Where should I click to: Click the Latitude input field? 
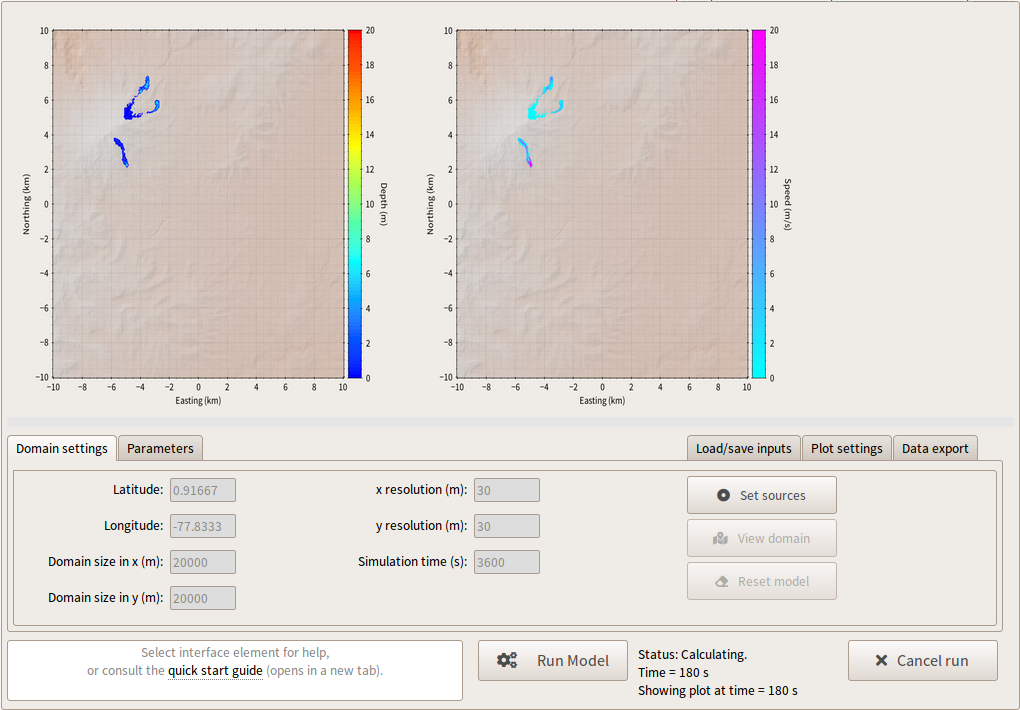(x=202, y=490)
